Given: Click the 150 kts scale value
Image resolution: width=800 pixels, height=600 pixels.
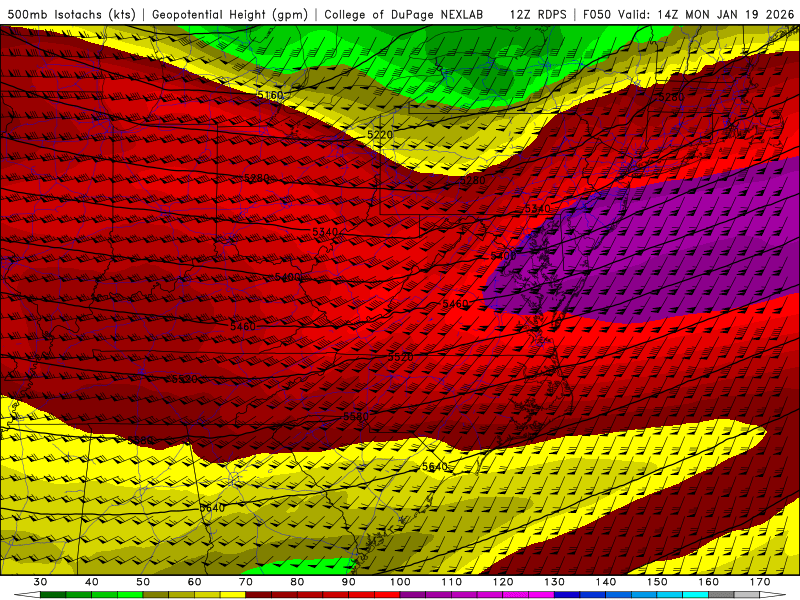Looking at the screenshot, I should 657,582.
